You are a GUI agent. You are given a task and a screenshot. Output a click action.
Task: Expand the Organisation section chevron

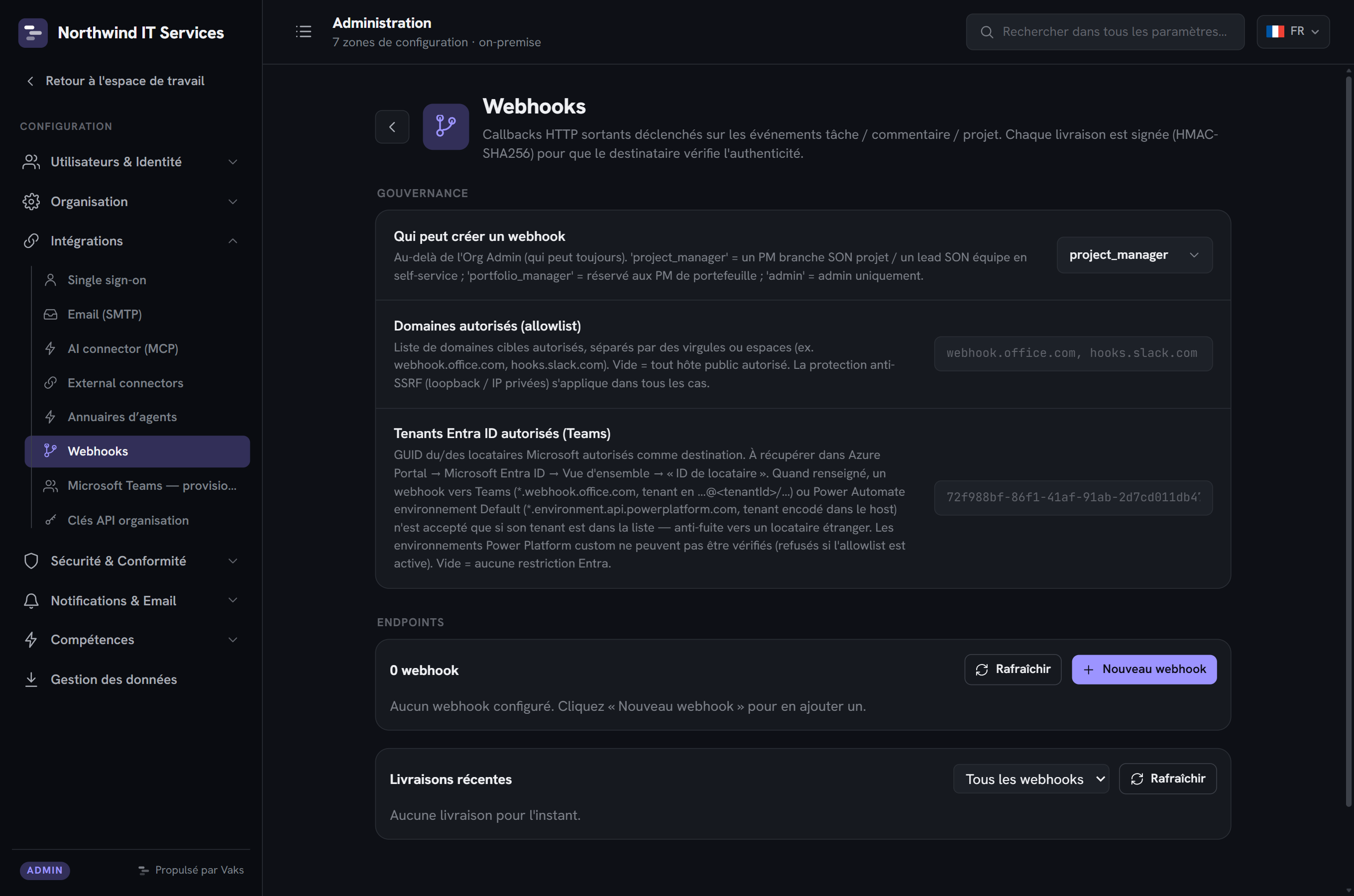click(232, 202)
